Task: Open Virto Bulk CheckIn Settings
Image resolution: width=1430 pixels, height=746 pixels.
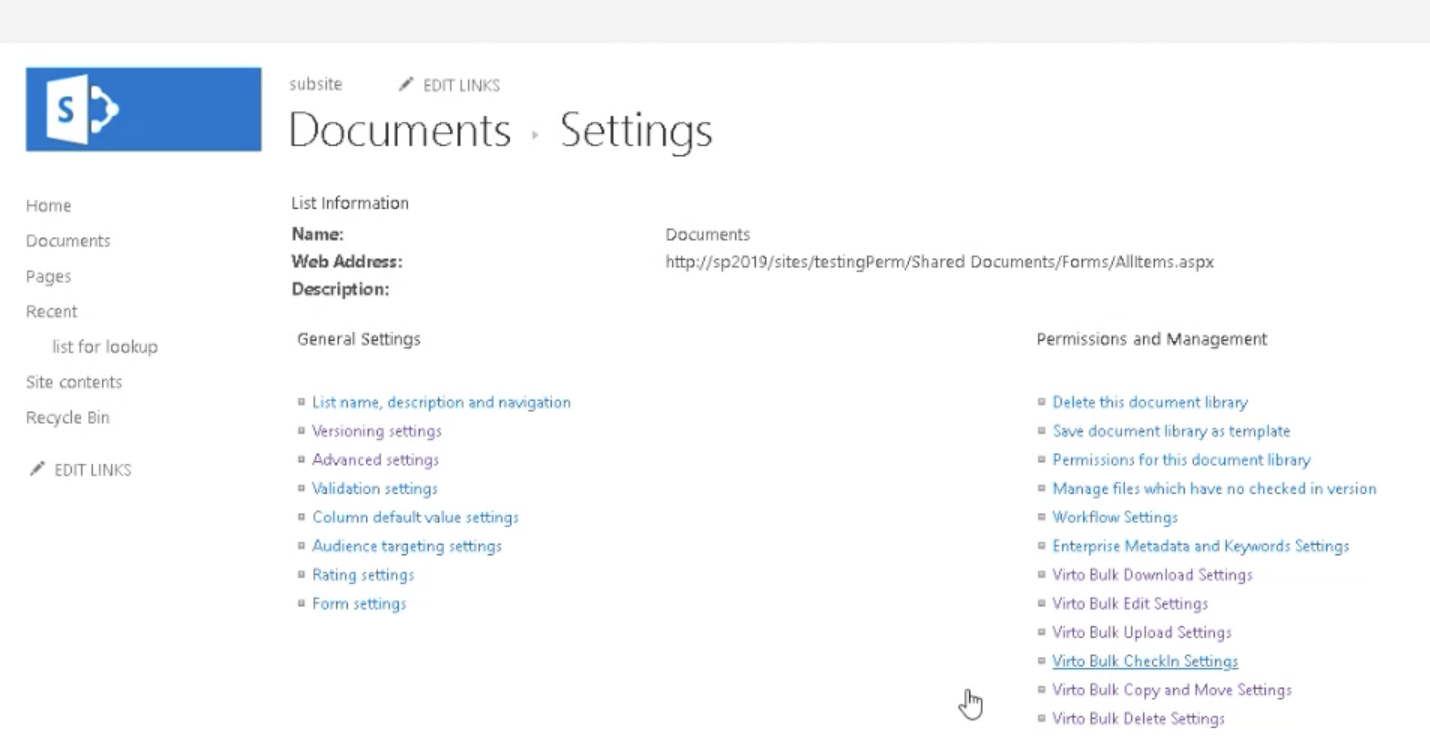Action: click(1145, 661)
